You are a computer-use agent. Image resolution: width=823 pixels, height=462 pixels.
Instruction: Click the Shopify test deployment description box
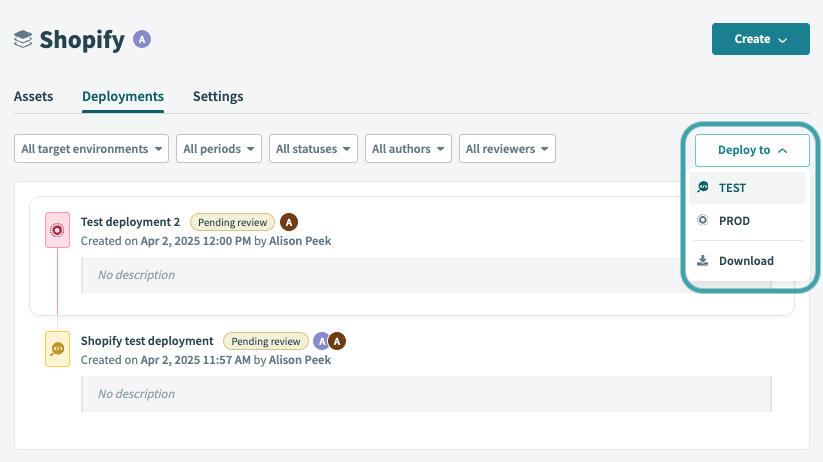[x=426, y=394]
